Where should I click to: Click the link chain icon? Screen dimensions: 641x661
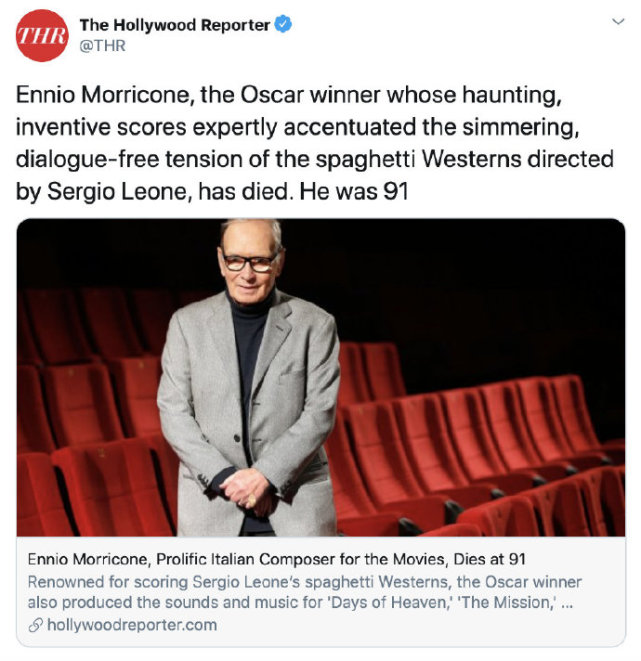35,625
